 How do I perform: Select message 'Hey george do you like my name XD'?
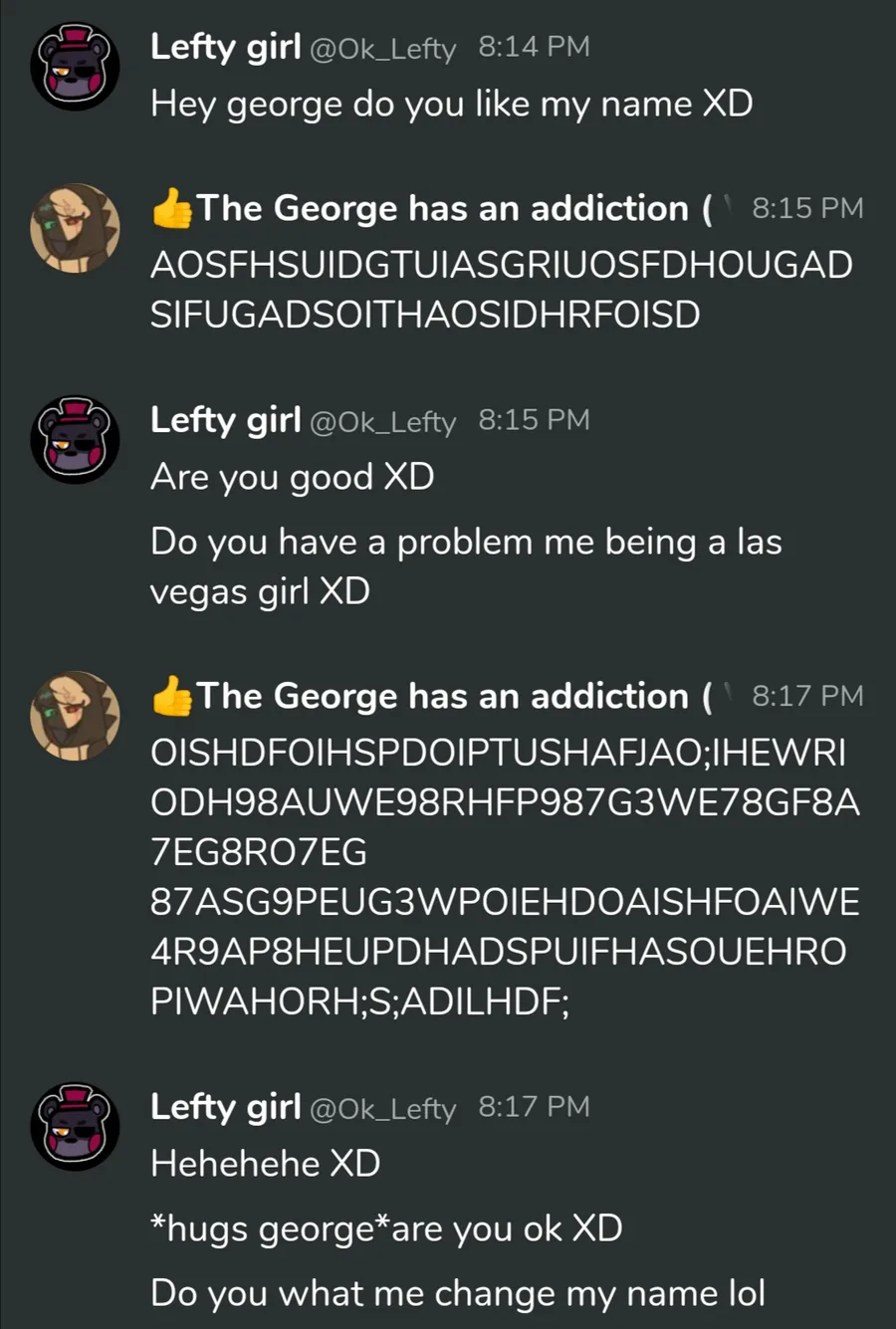451,105
